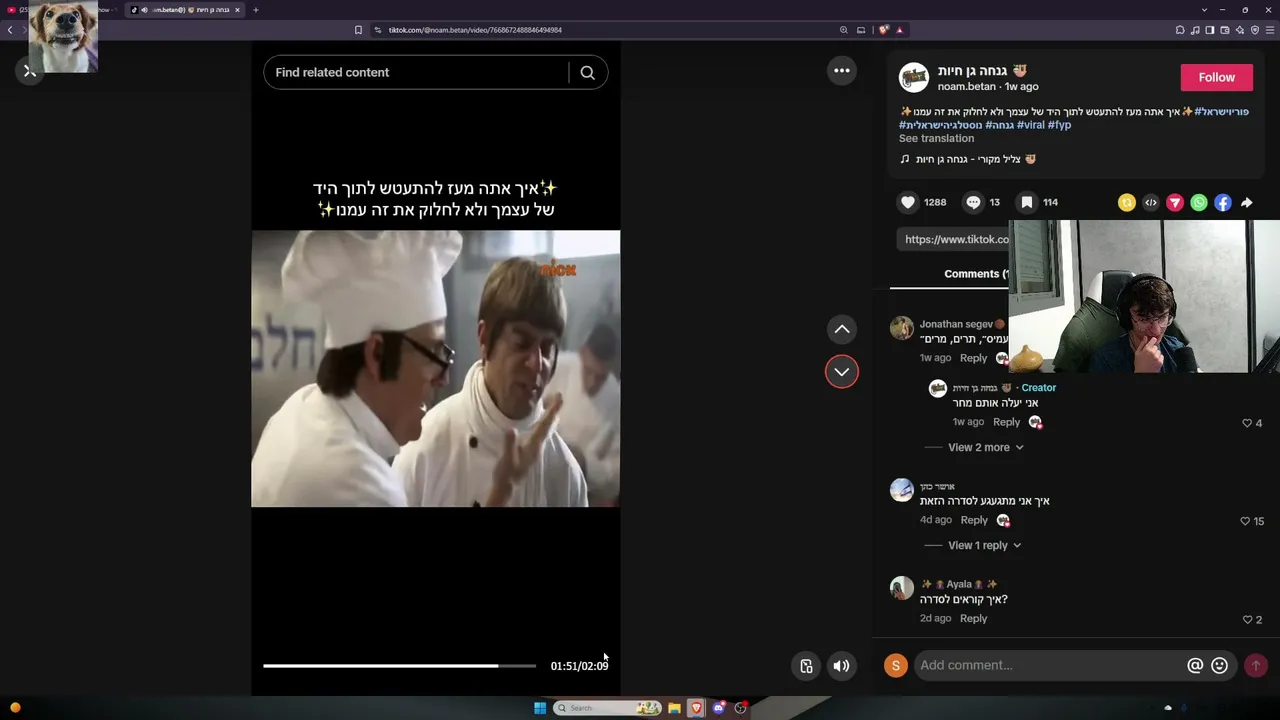The width and height of the screenshot is (1280, 720).
Task: Like the comment with 15 likes
Action: tap(1245, 521)
